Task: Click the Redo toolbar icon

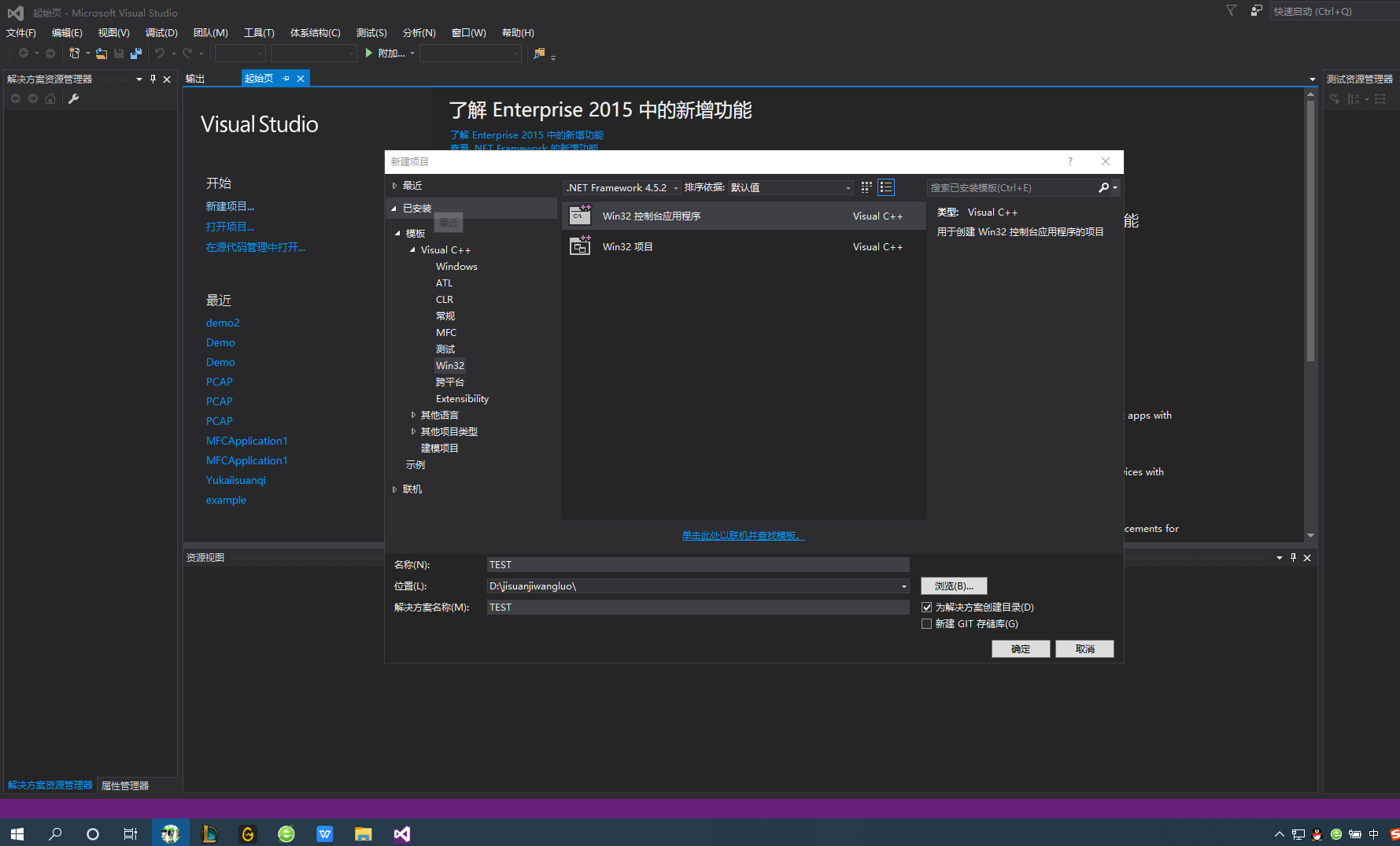Action: pos(187,53)
